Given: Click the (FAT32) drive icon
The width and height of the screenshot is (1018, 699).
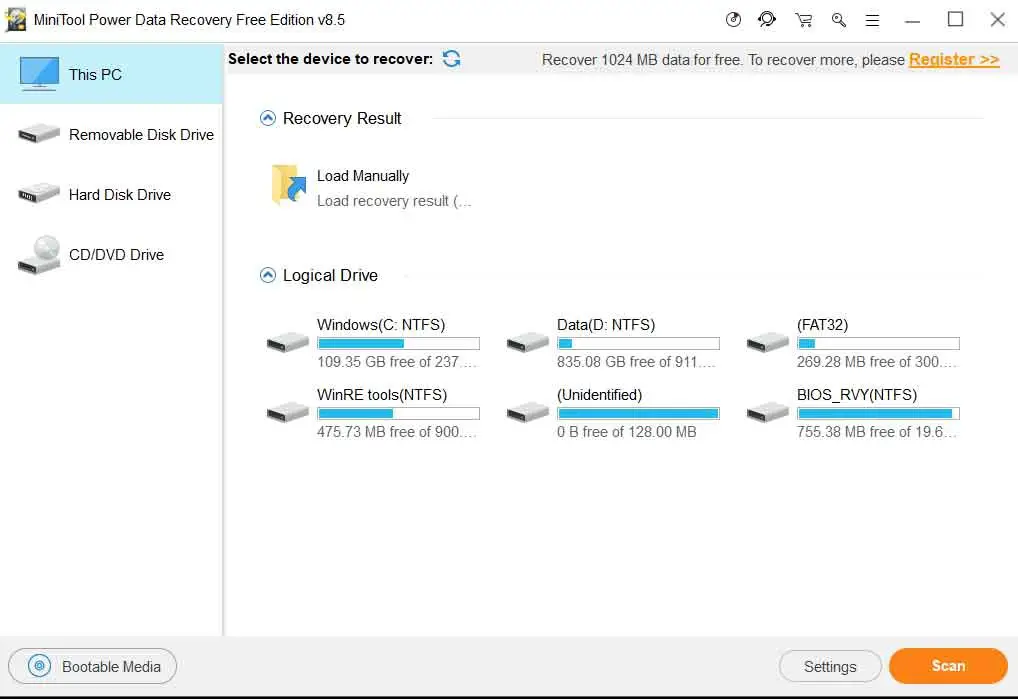Looking at the screenshot, I should 768,341.
